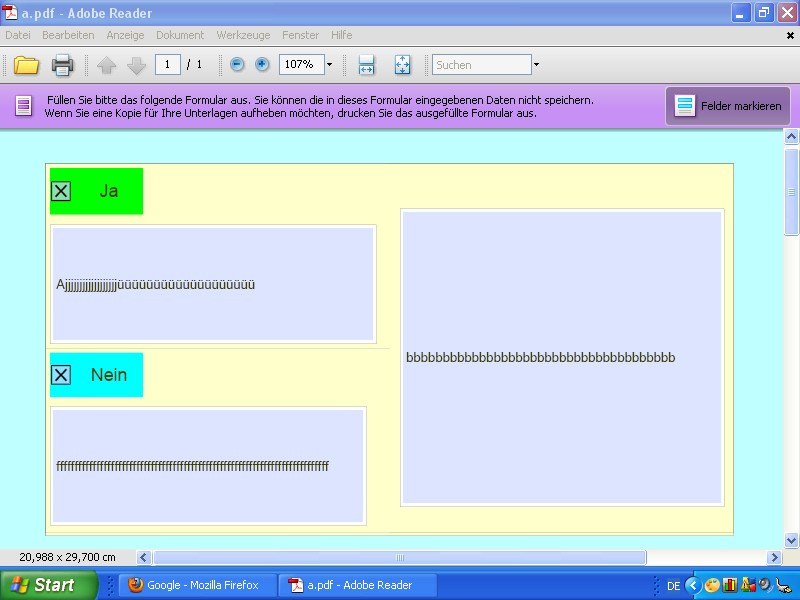Select the fit full page icon
The height and width of the screenshot is (600, 800).
(402, 65)
